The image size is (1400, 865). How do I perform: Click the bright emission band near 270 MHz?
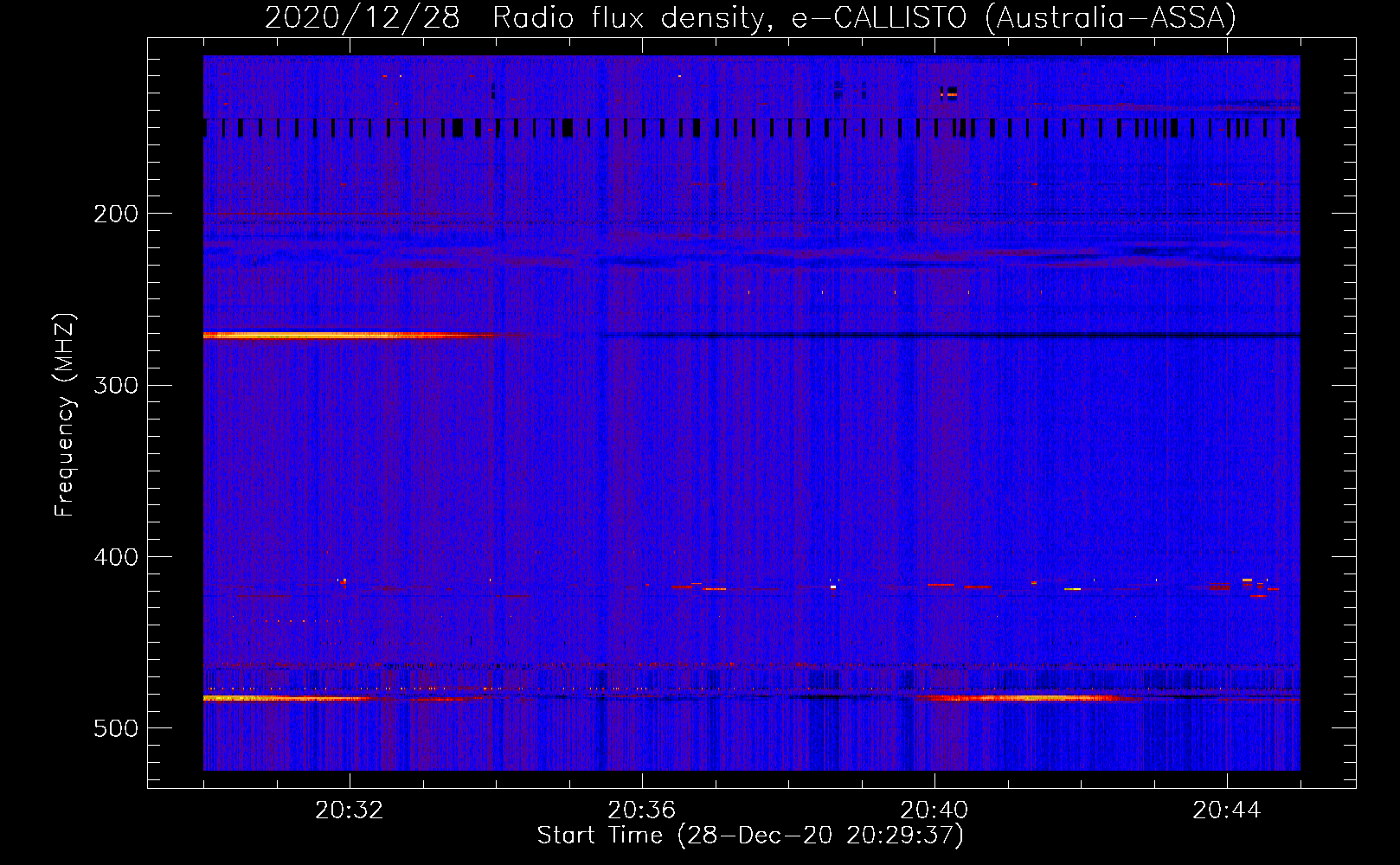(x=350, y=336)
